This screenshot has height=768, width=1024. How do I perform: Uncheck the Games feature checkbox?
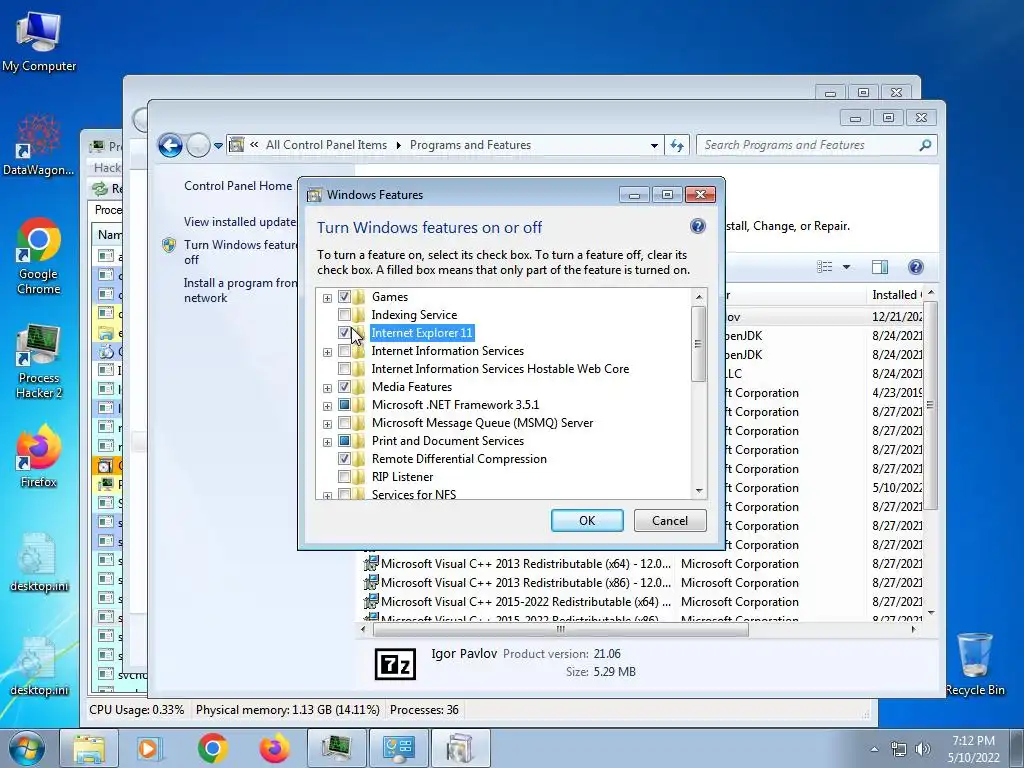click(344, 296)
